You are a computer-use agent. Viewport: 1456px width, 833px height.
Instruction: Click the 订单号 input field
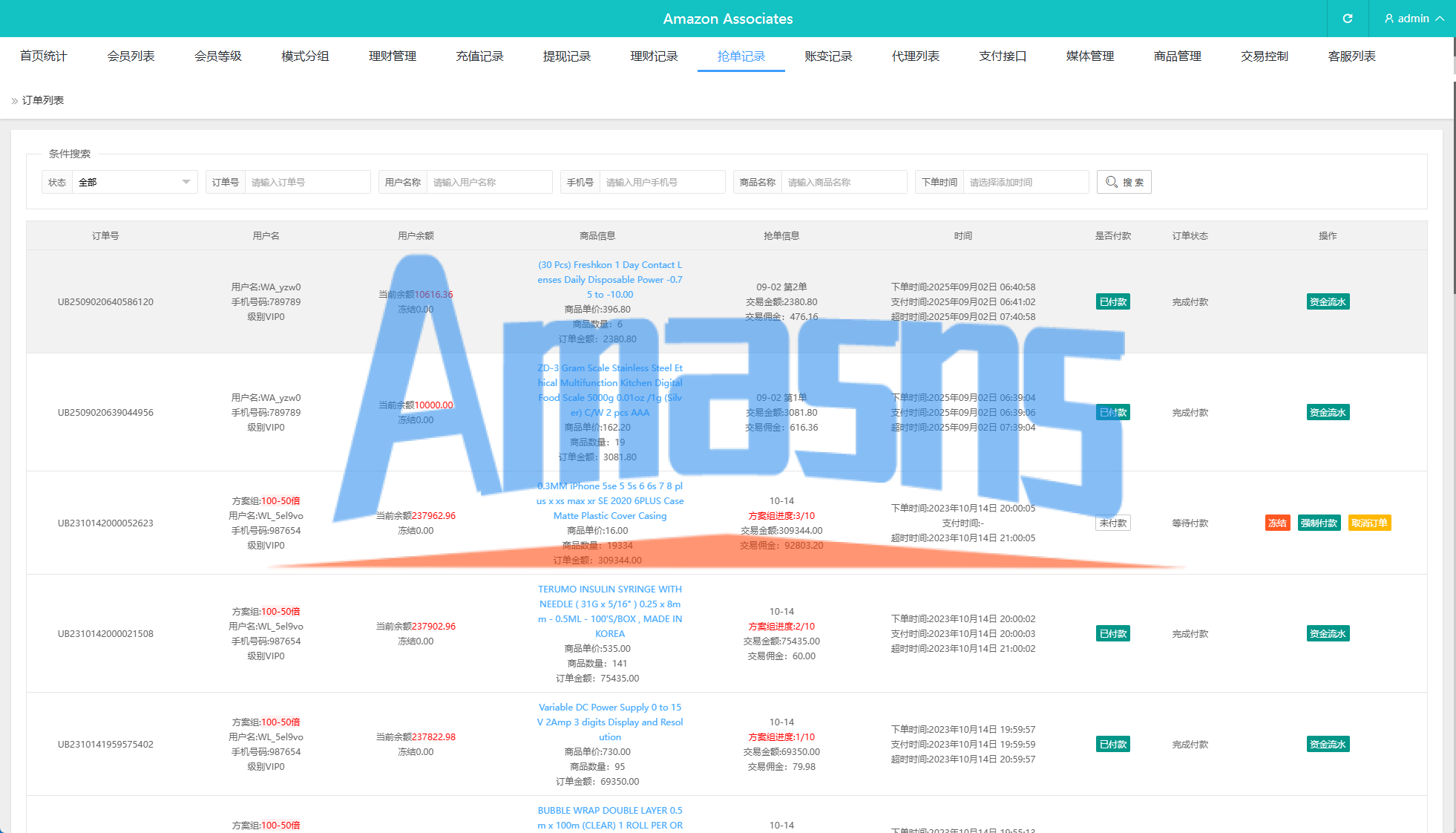(306, 182)
